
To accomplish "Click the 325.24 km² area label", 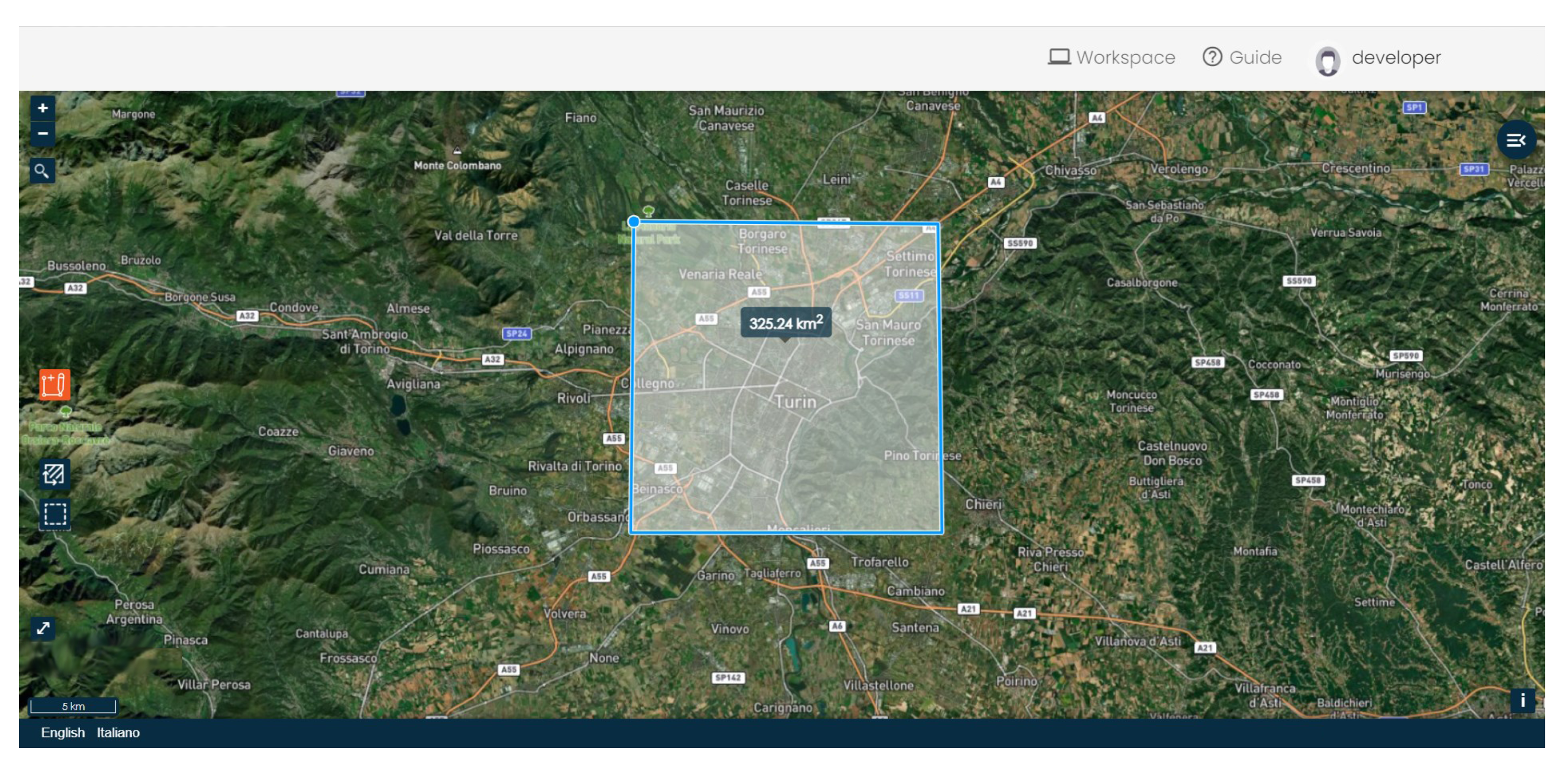I will (785, 323).
